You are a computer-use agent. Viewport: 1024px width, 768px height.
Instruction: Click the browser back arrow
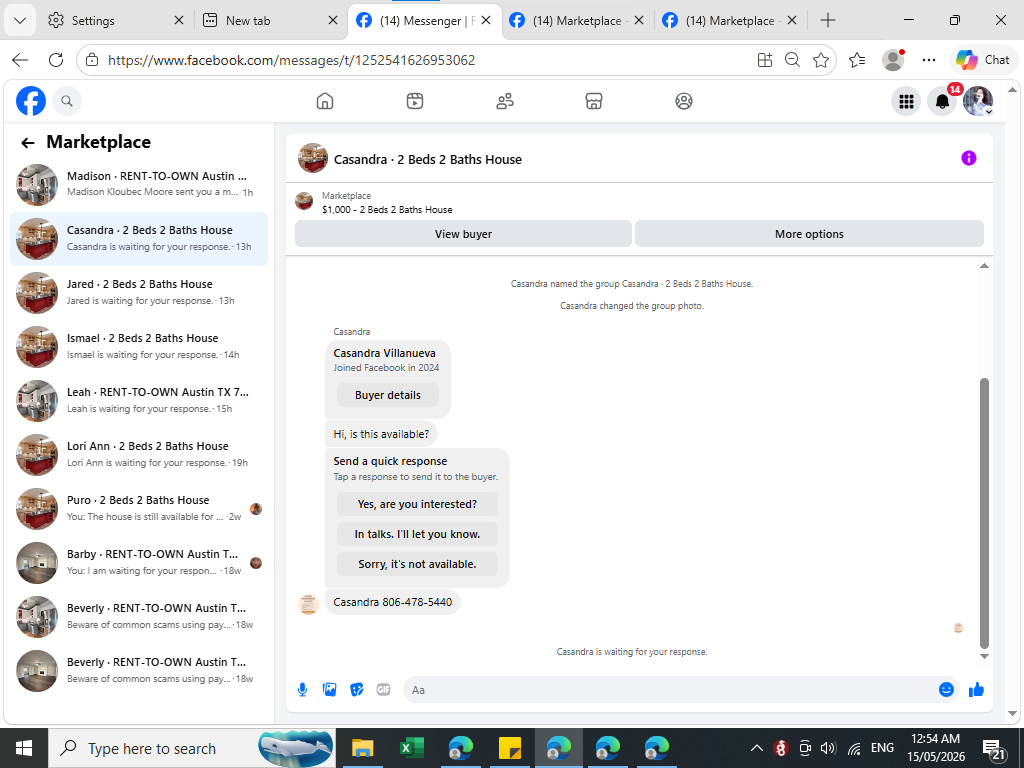pyautogui.click(x=20, y=60)
